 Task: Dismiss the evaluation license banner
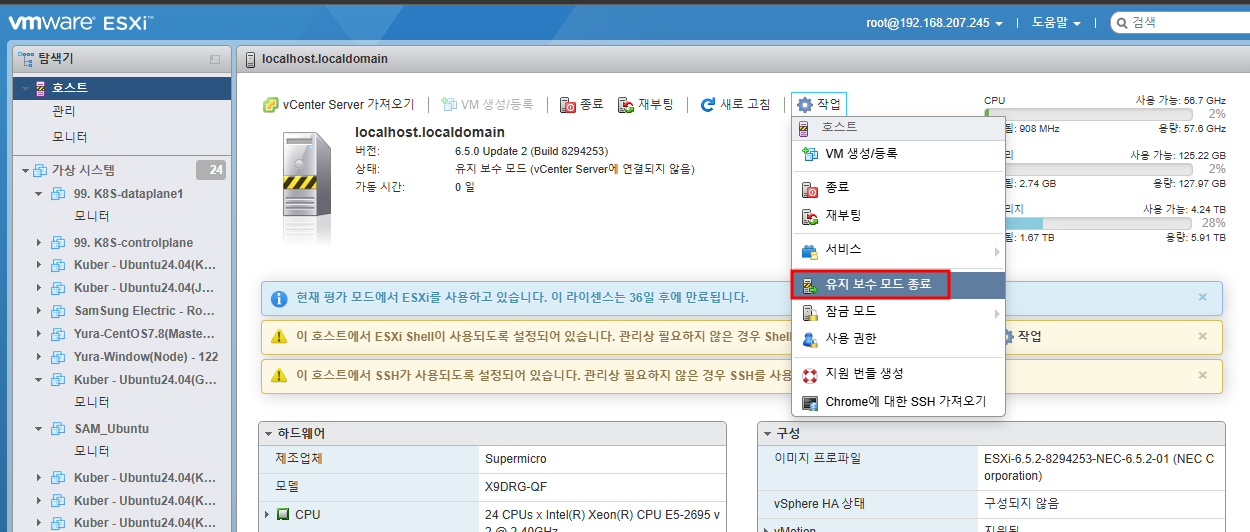click(1202, 297)
